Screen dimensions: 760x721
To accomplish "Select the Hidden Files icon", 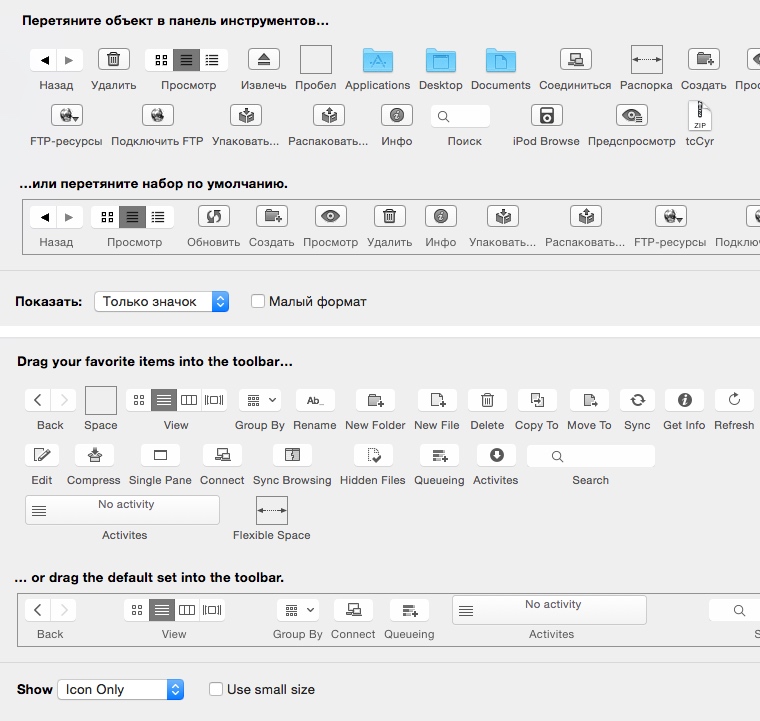I will [x=372, y=455].
